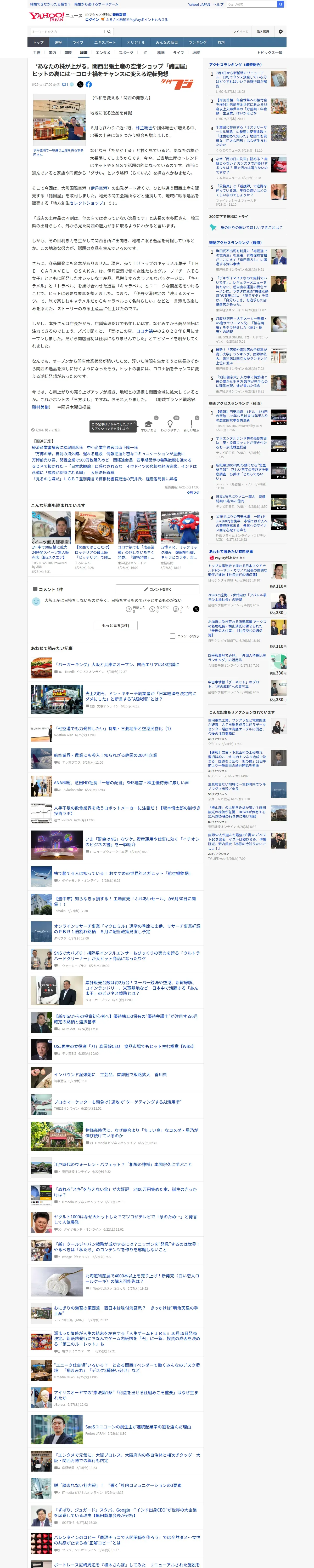
Task: Click the keyword search input field
Action: point(68,32)
